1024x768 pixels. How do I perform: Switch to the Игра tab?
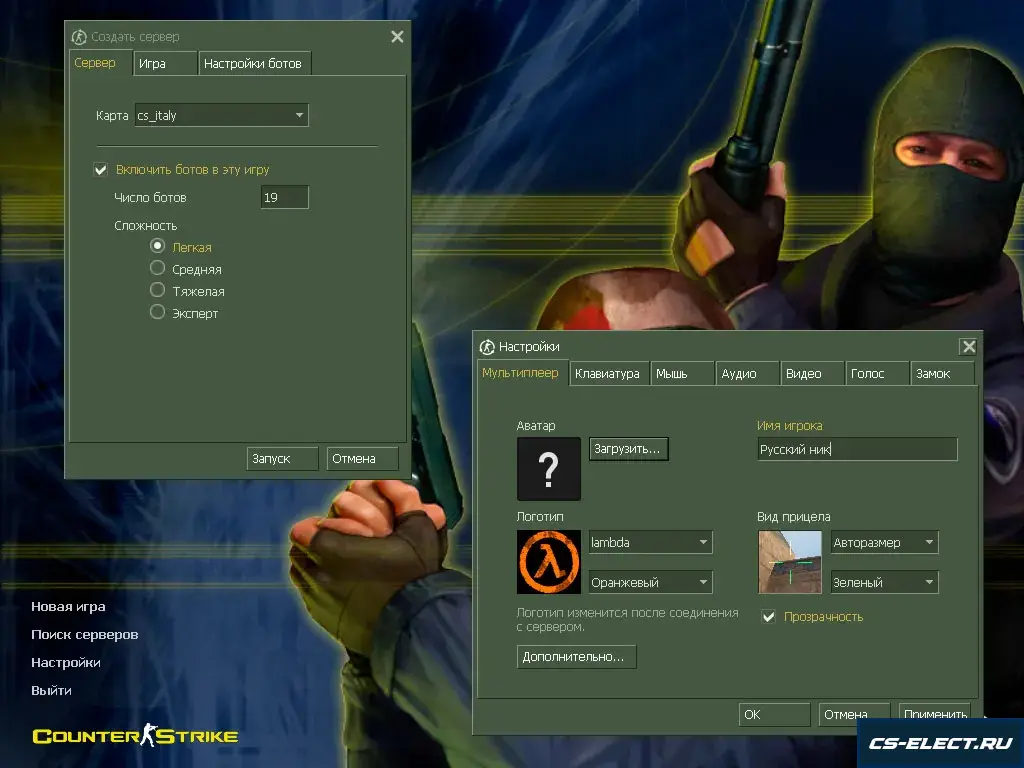165,64
